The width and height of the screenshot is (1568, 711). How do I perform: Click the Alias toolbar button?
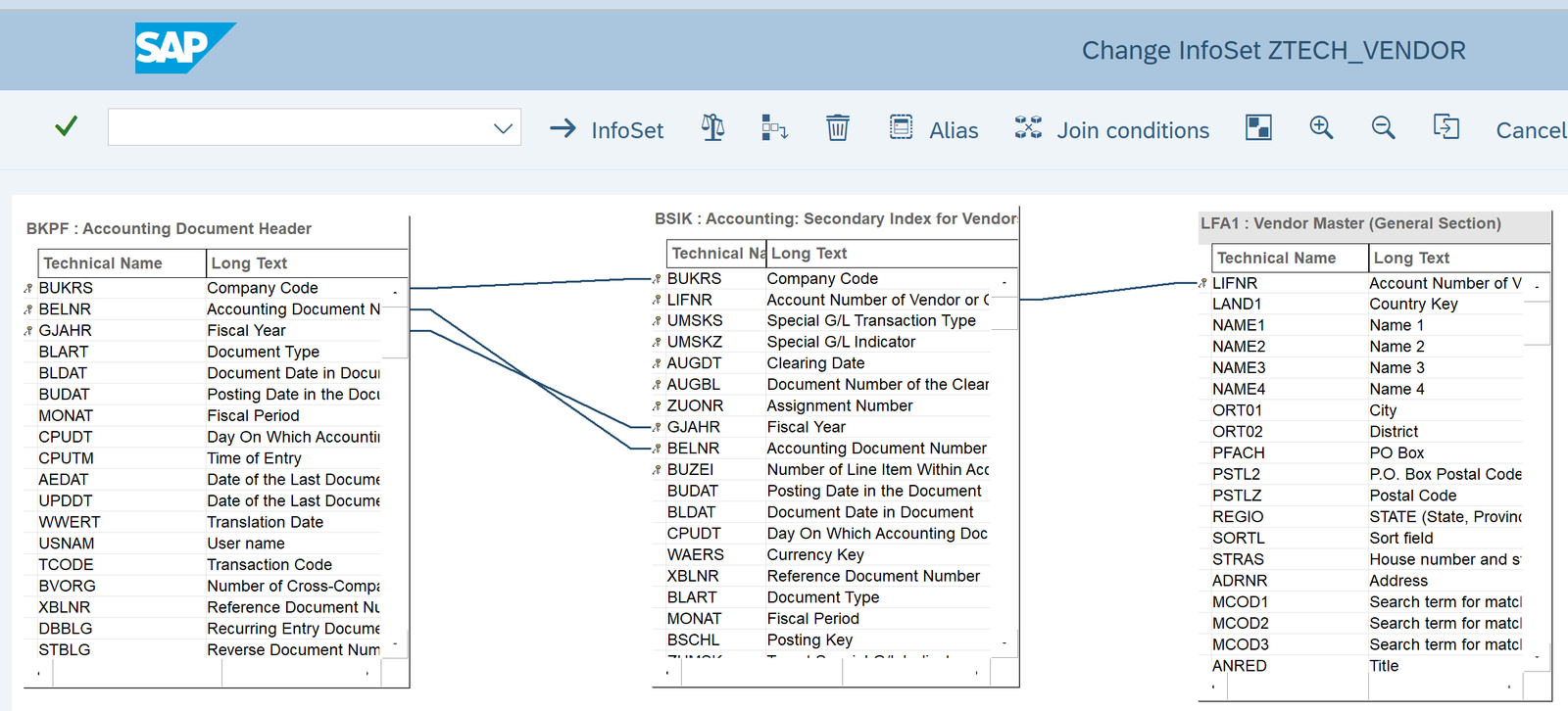[x=934, y=130]
